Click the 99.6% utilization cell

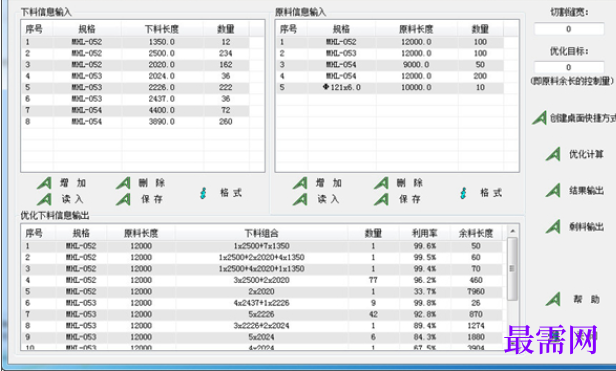pos(425,246)
